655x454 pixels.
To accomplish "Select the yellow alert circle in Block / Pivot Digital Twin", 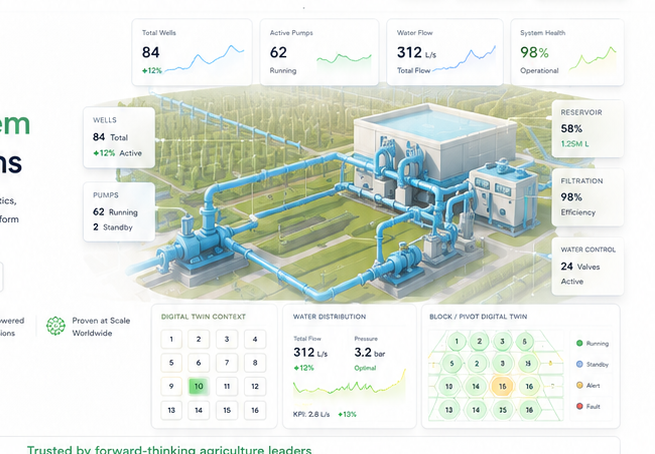I will coord(503,386).
